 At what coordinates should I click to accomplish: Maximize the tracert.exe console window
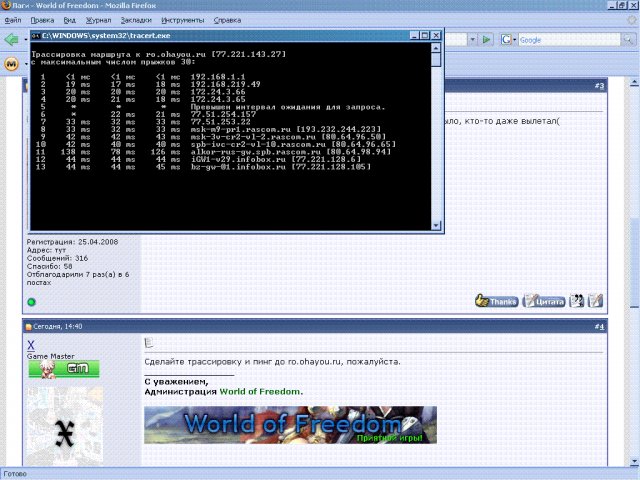[x=425, y=36]
